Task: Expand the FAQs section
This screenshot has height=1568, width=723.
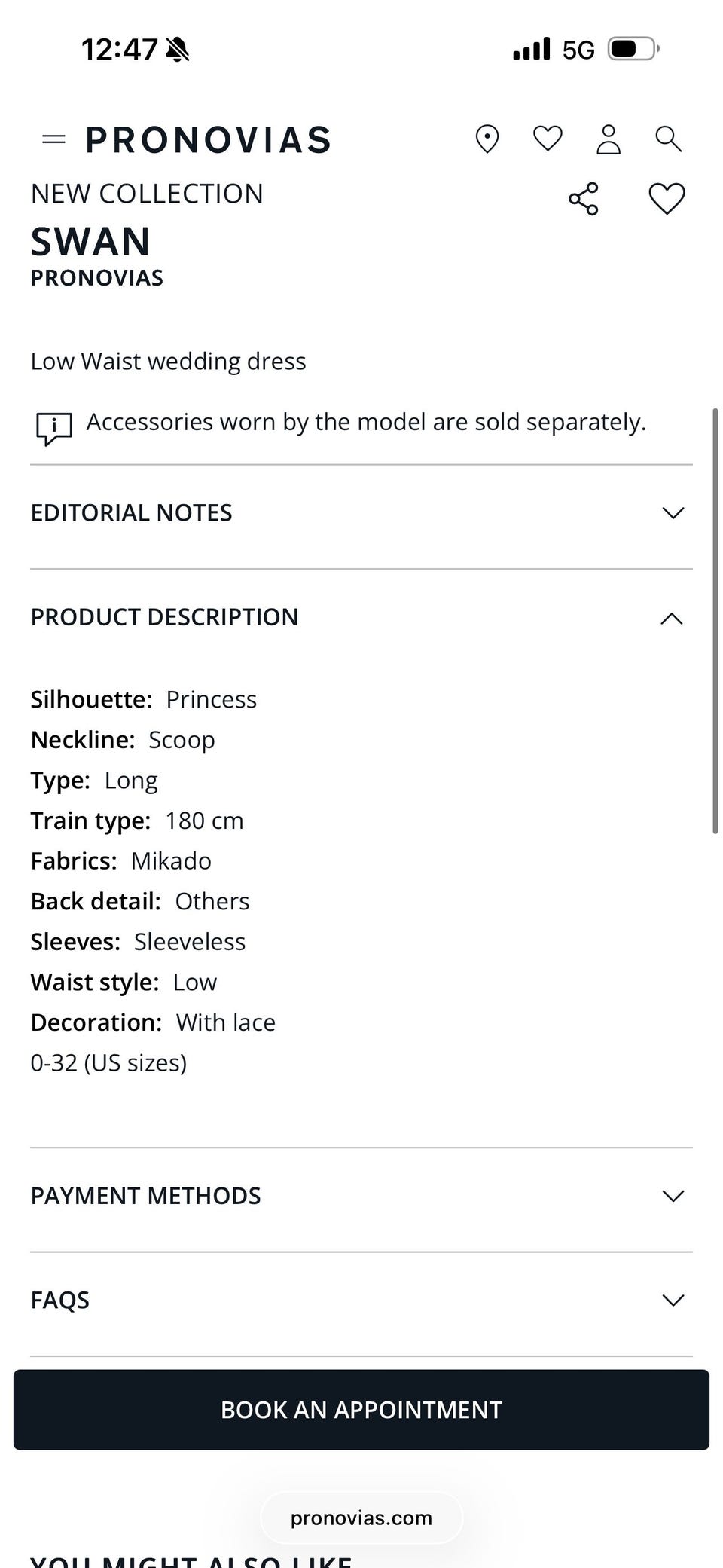Action: [672, 1300]
